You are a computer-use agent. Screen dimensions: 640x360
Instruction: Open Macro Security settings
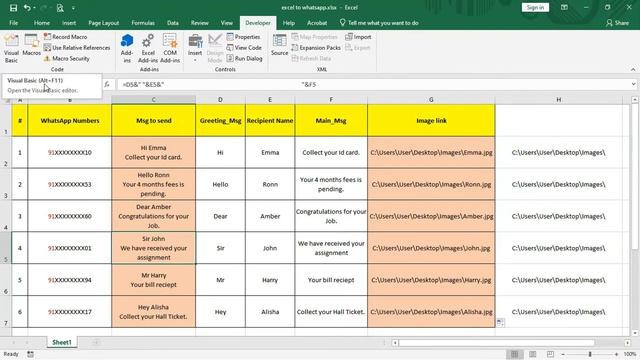point(67,58)
